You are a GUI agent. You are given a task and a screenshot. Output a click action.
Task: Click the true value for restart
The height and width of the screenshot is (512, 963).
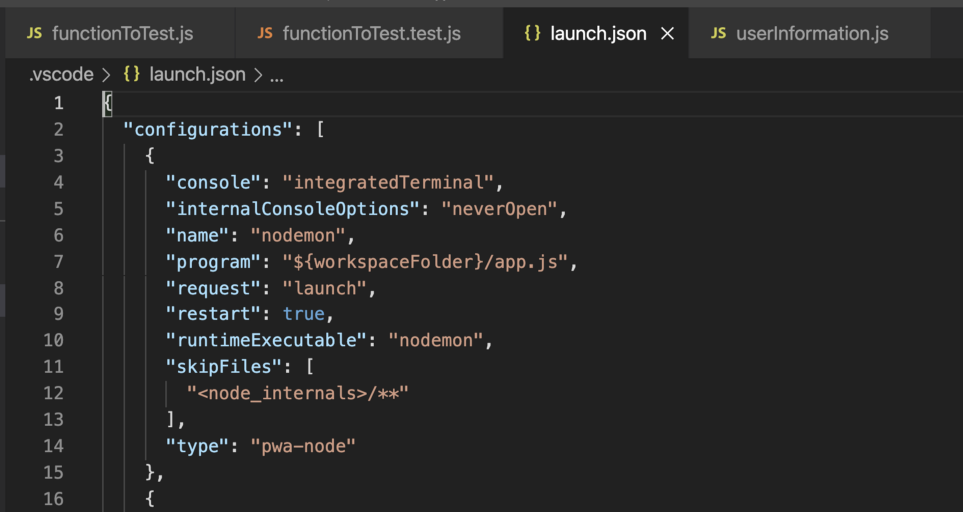point(304,314)
